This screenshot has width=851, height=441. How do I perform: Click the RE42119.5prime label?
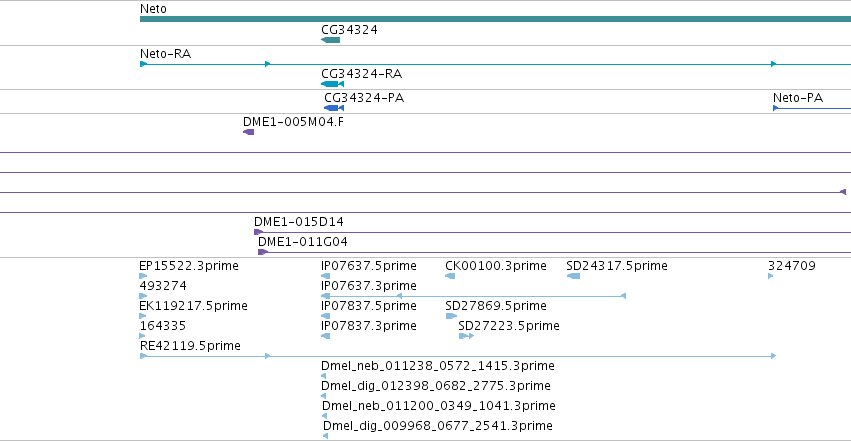coord(190,346)
